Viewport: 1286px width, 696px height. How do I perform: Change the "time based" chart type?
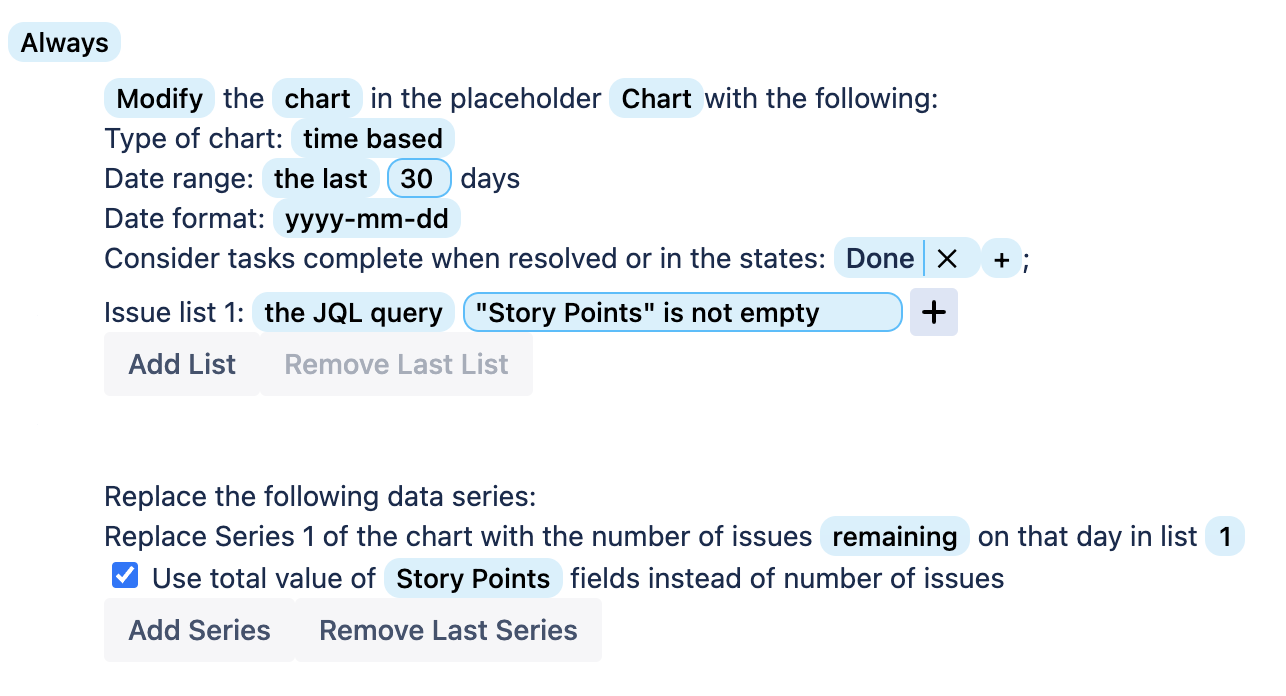point(373,138)
